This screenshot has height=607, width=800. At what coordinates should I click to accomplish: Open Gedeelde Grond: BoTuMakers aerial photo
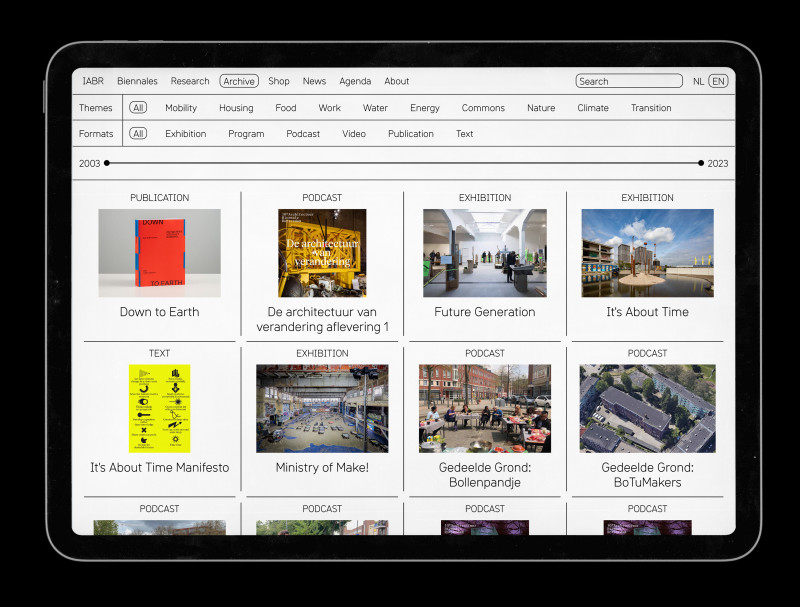point(647,409)
